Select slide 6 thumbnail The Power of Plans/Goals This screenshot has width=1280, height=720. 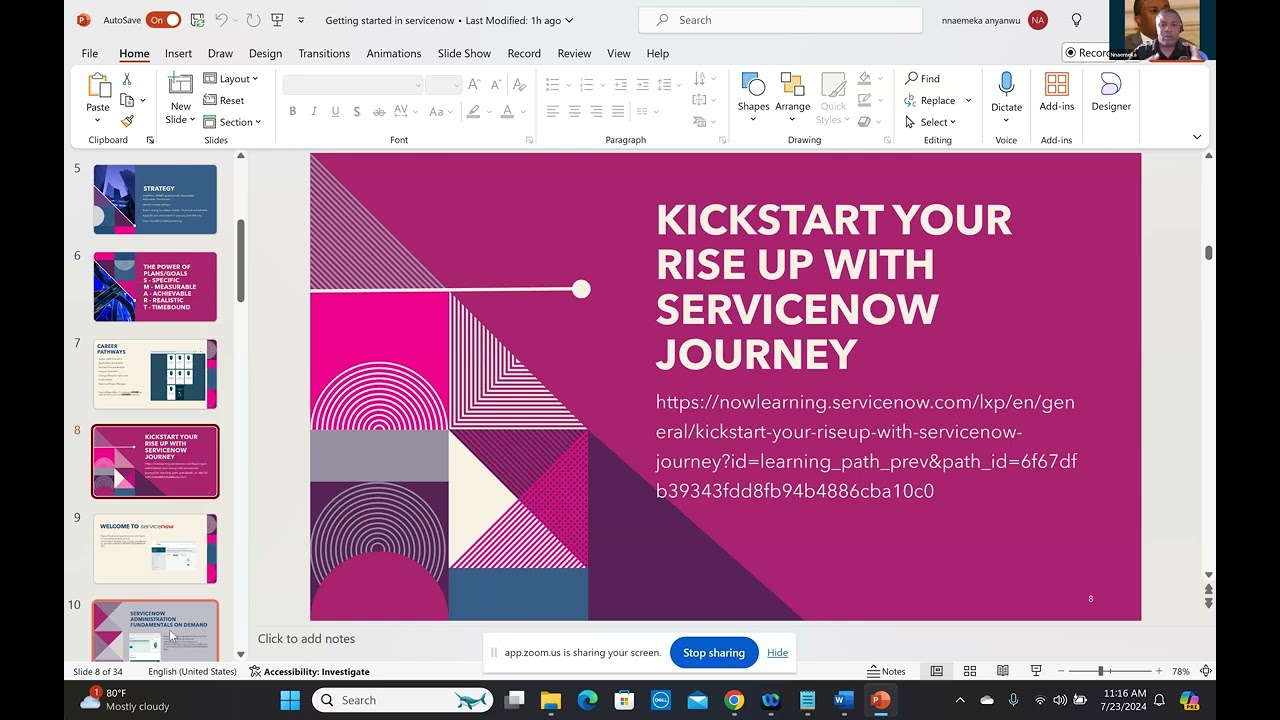point(155,287)
